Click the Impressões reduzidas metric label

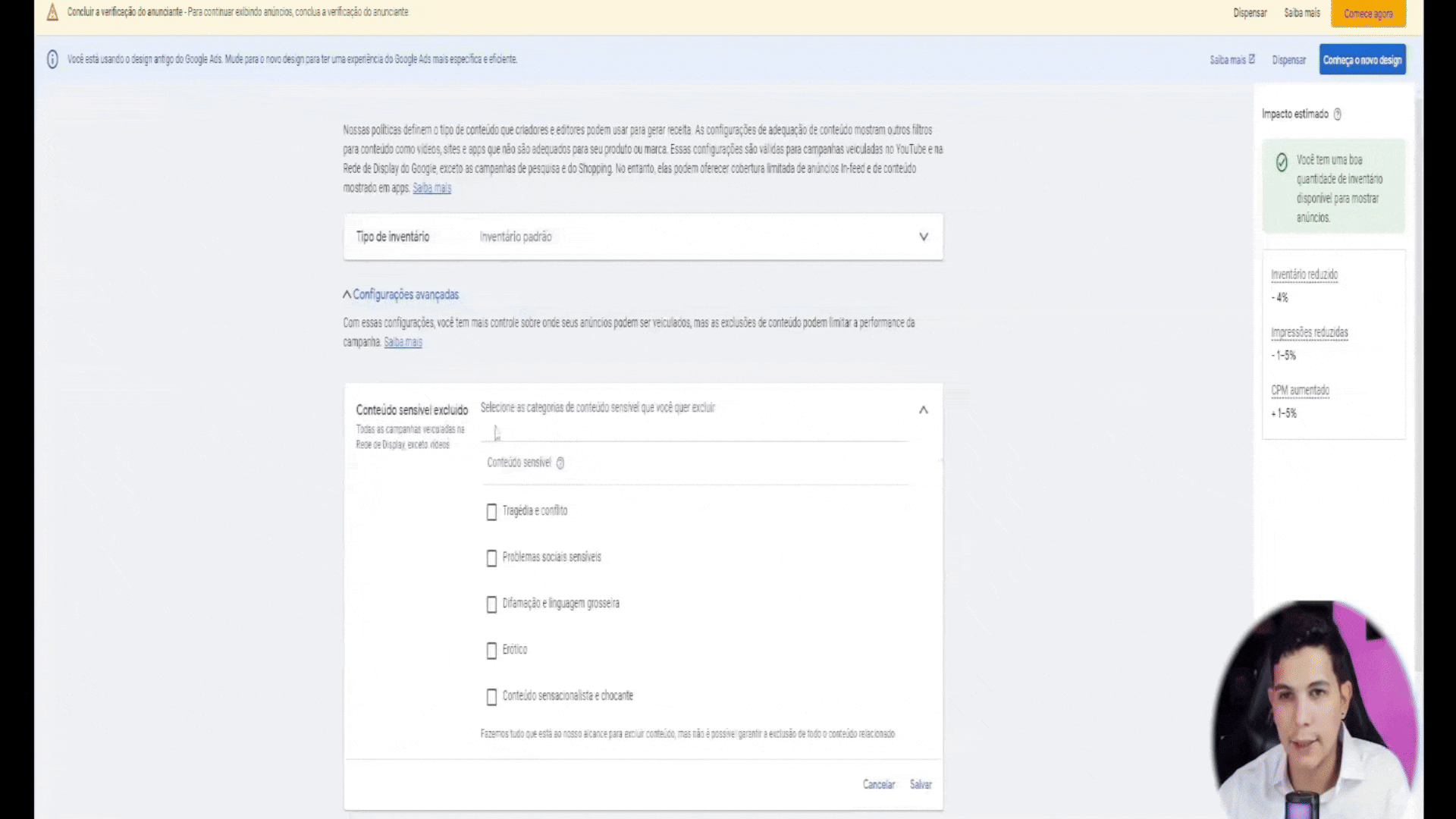[1309, 332]
